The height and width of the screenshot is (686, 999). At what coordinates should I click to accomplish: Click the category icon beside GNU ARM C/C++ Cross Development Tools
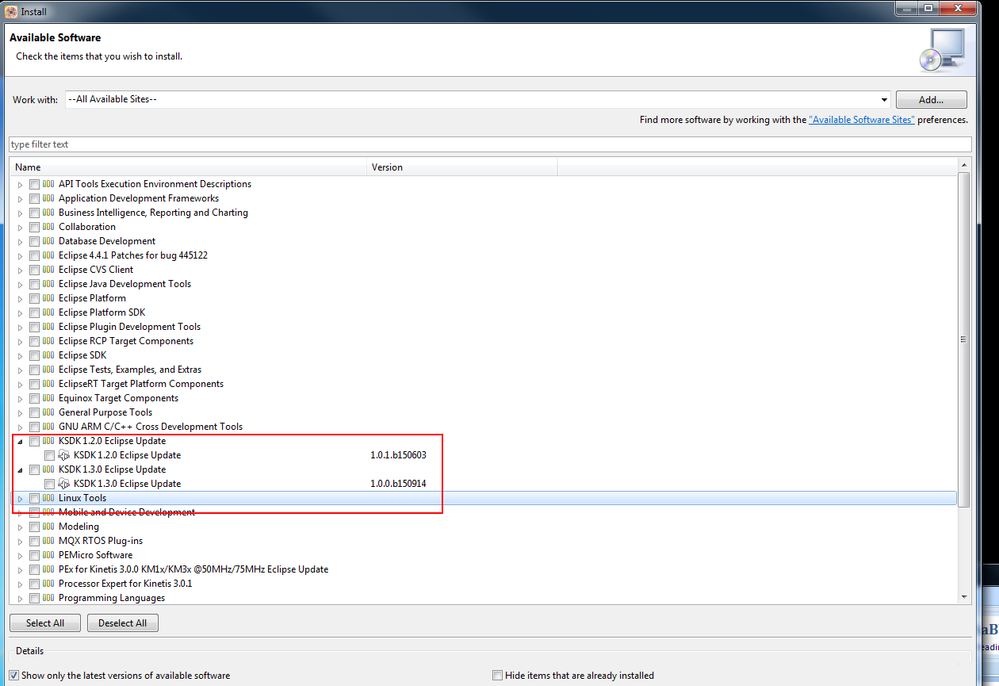(48, 426)
